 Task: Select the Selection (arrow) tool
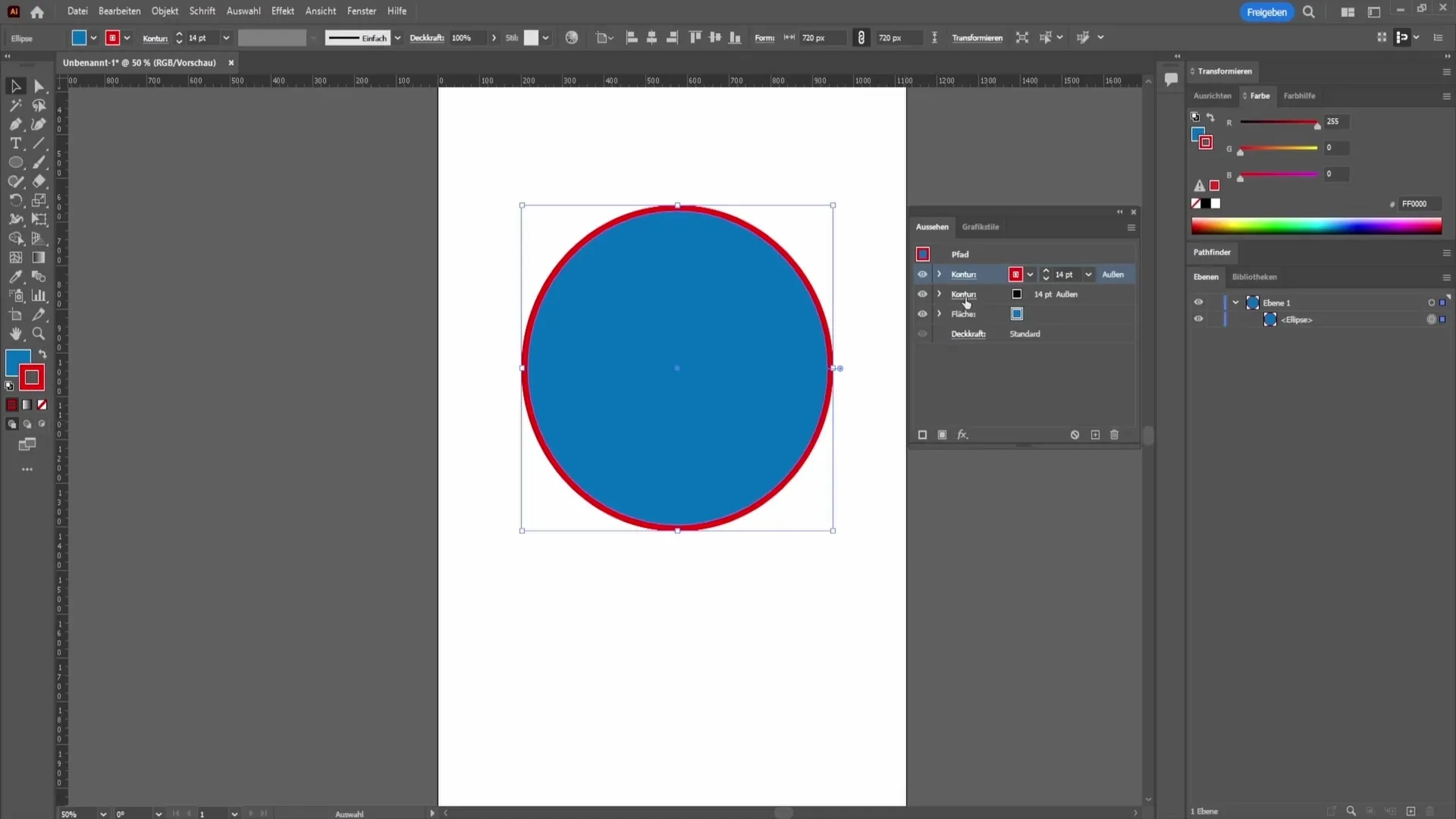pyautogui.click(x=15, y=86)
